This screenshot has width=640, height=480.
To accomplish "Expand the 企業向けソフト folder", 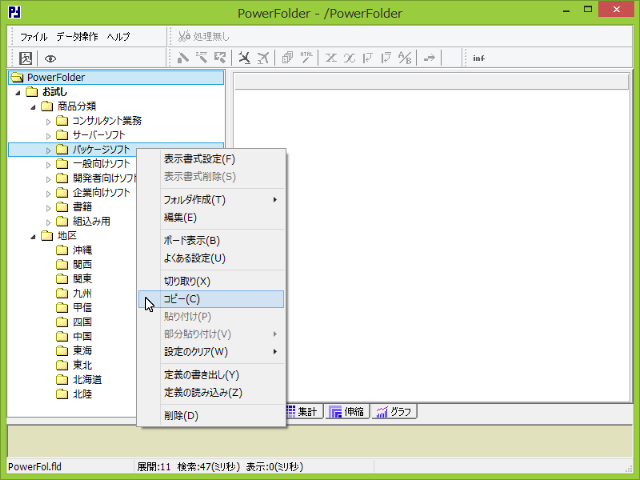I will (x=48, y=193).
